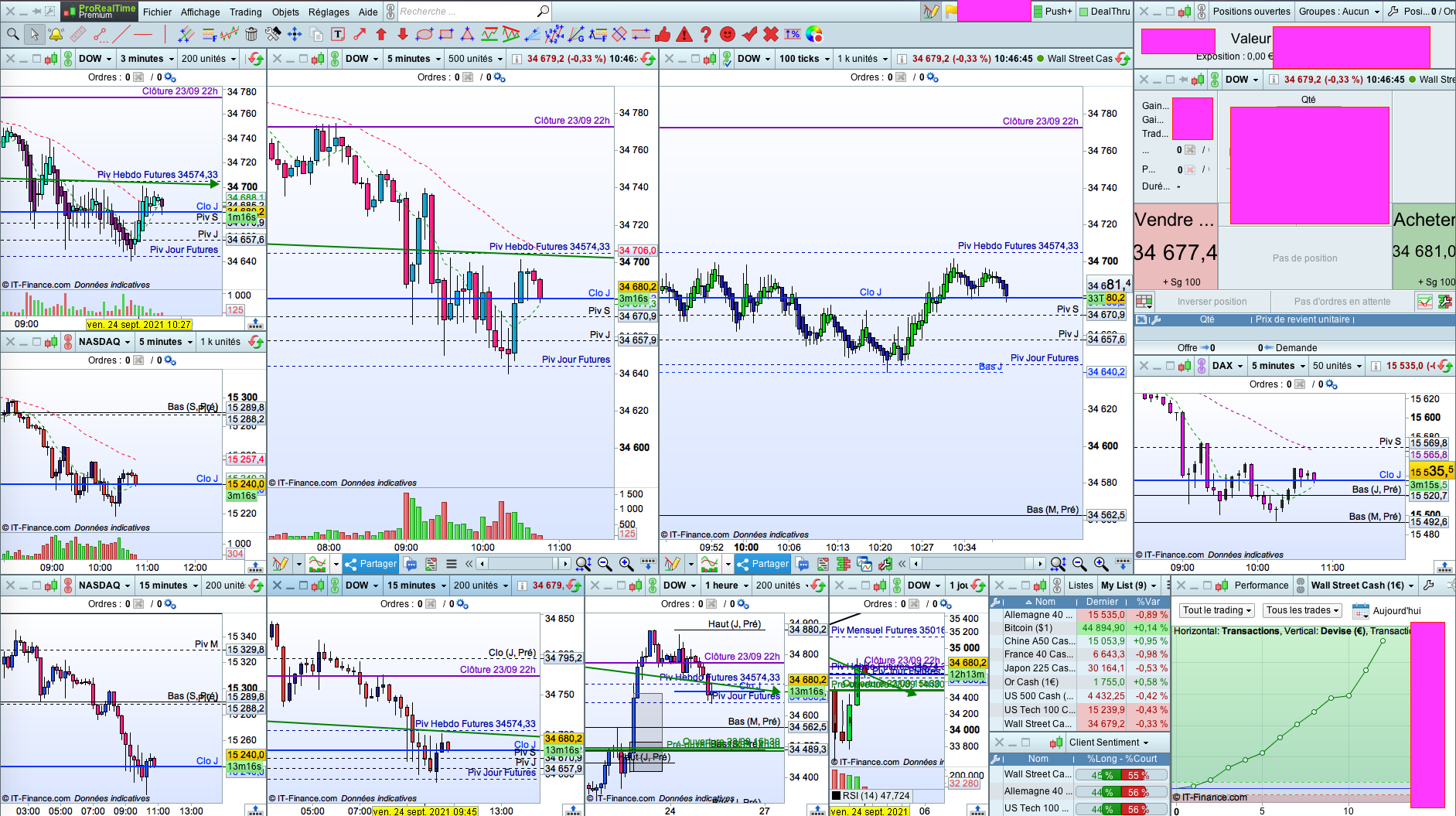
Task: Open the color wheel picker
Action: 814,34
